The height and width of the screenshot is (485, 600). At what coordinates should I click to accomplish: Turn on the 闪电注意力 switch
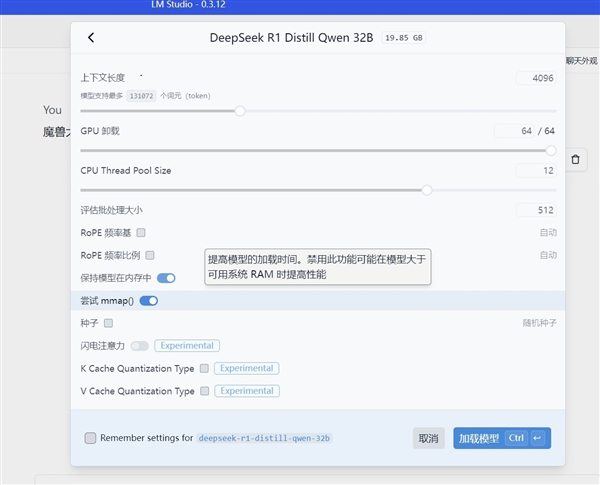tap(140, 346)
